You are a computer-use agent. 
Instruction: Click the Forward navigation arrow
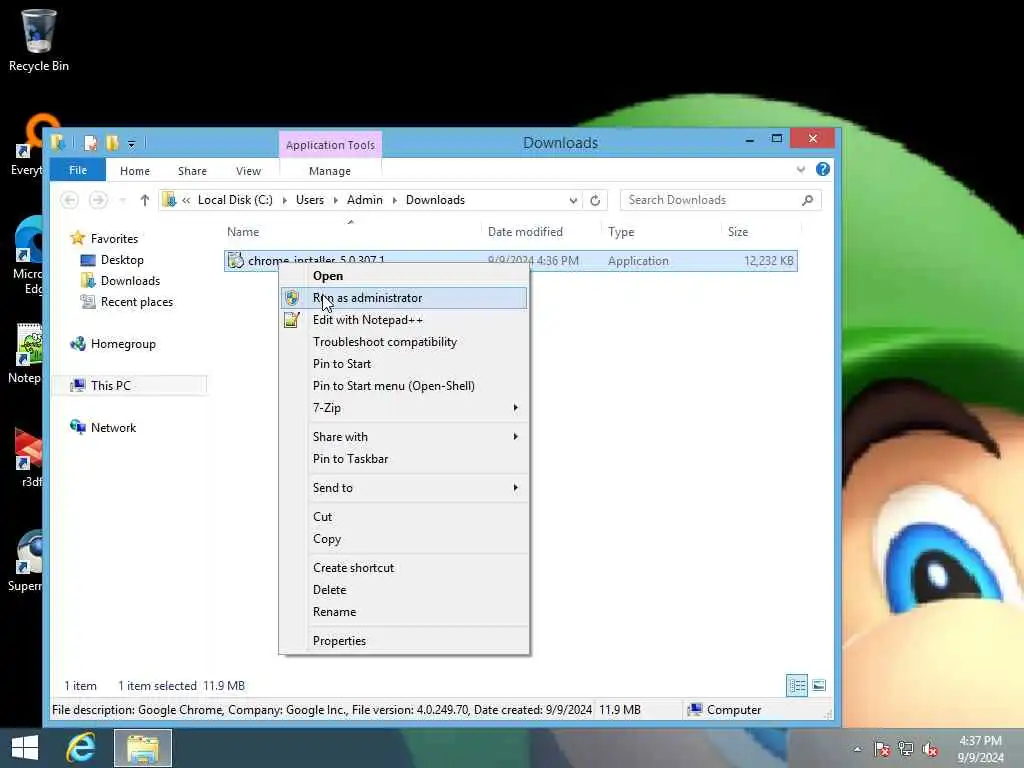(x=98, y=200)
